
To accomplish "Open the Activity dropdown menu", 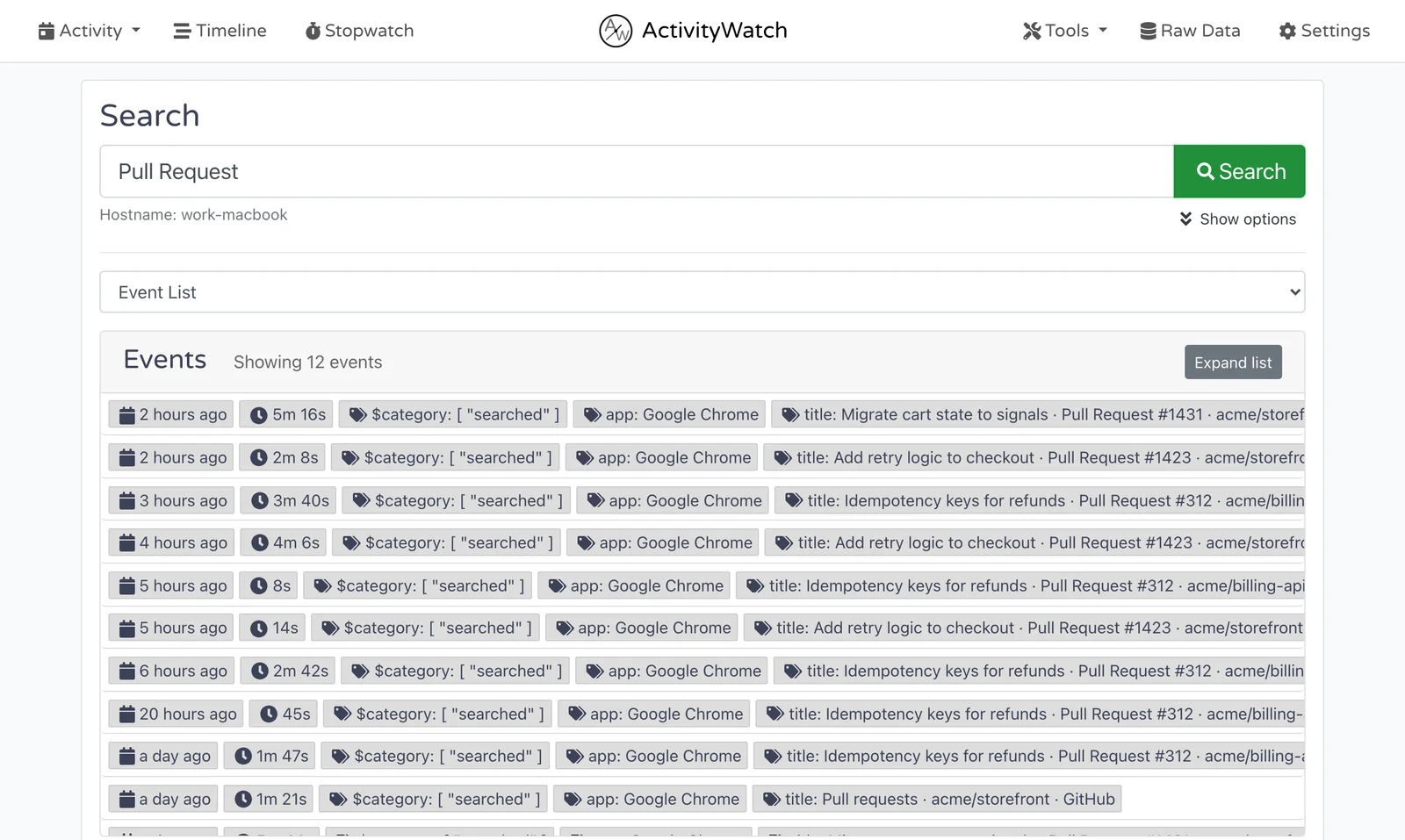I will pyautogui.click(x=89, y=31).
